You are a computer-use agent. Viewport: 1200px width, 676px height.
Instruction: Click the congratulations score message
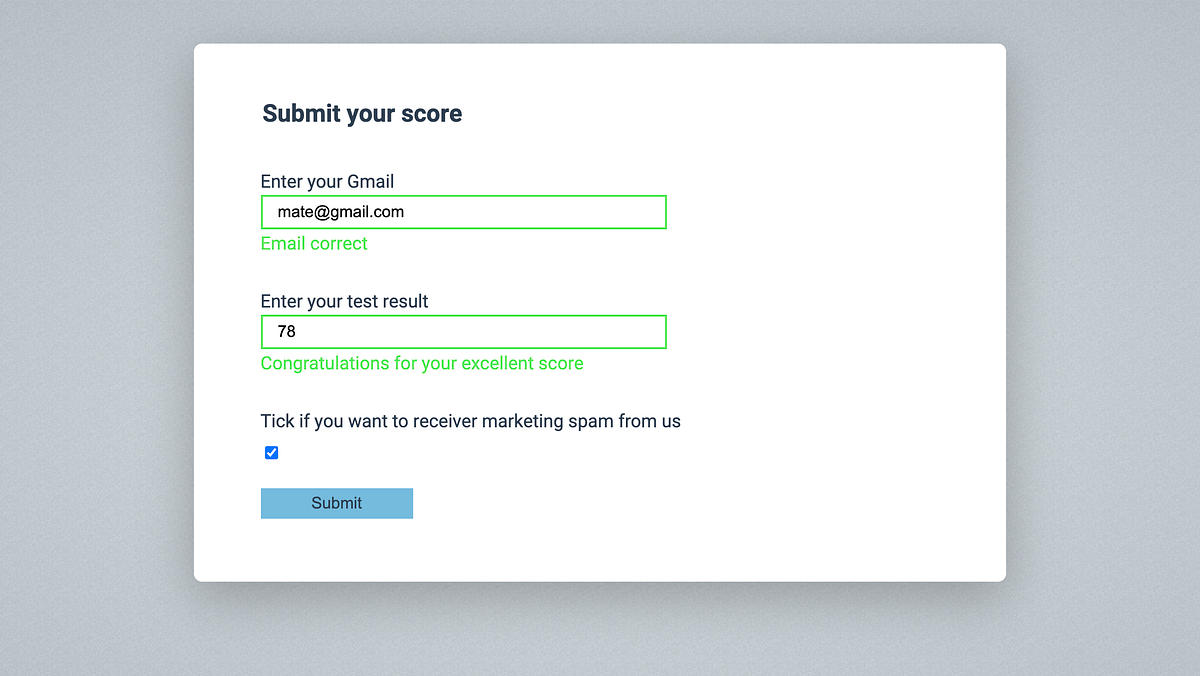(422, 363)
